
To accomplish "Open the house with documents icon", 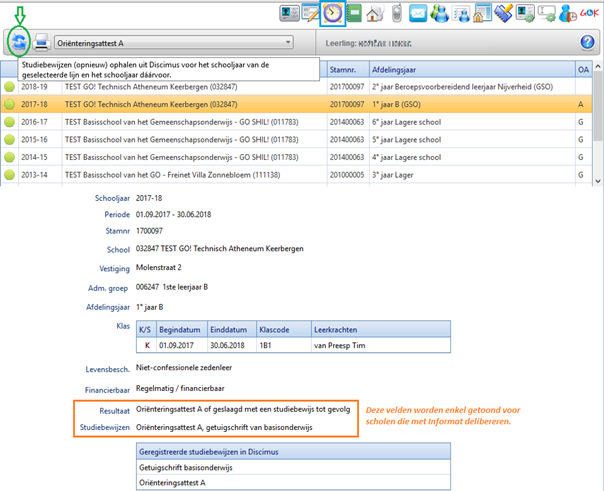I will coord(375,13).
